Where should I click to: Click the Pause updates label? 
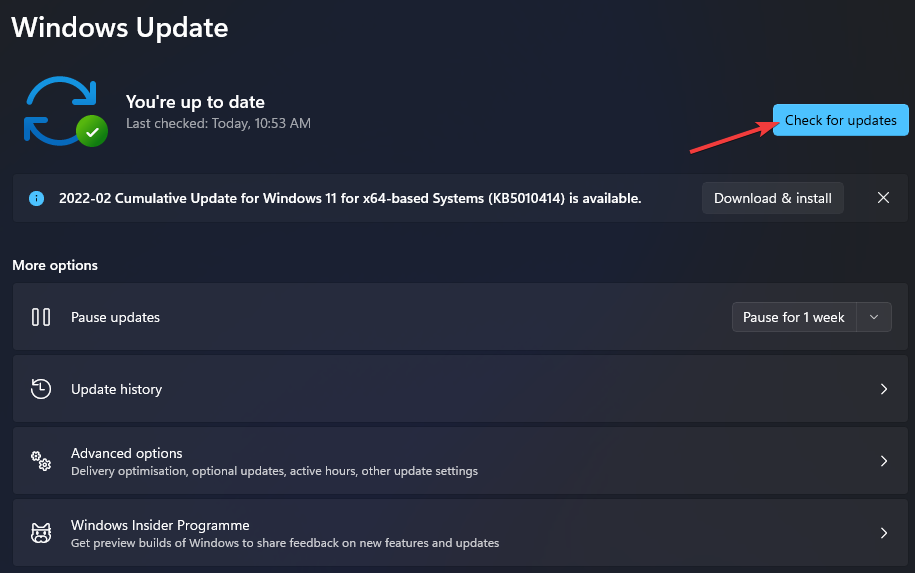click(x=115, y=317)
